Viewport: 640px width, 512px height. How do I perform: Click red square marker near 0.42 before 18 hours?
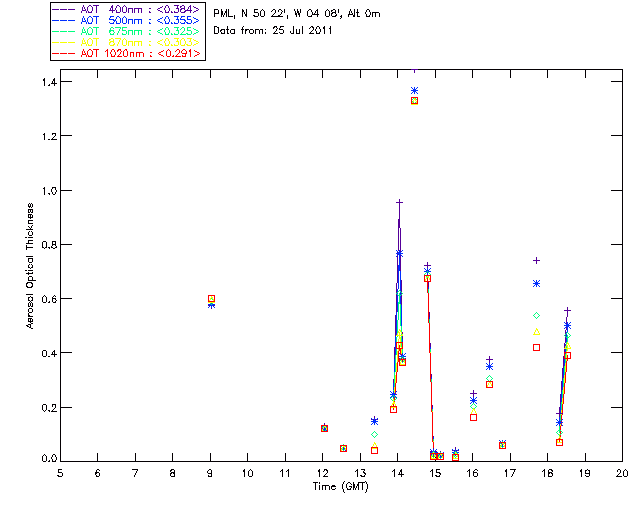(537, 347)
